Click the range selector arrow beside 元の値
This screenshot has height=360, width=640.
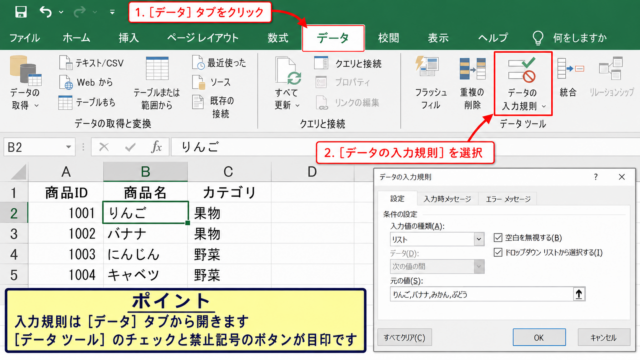pyautogui.click(x=579, y=294)
